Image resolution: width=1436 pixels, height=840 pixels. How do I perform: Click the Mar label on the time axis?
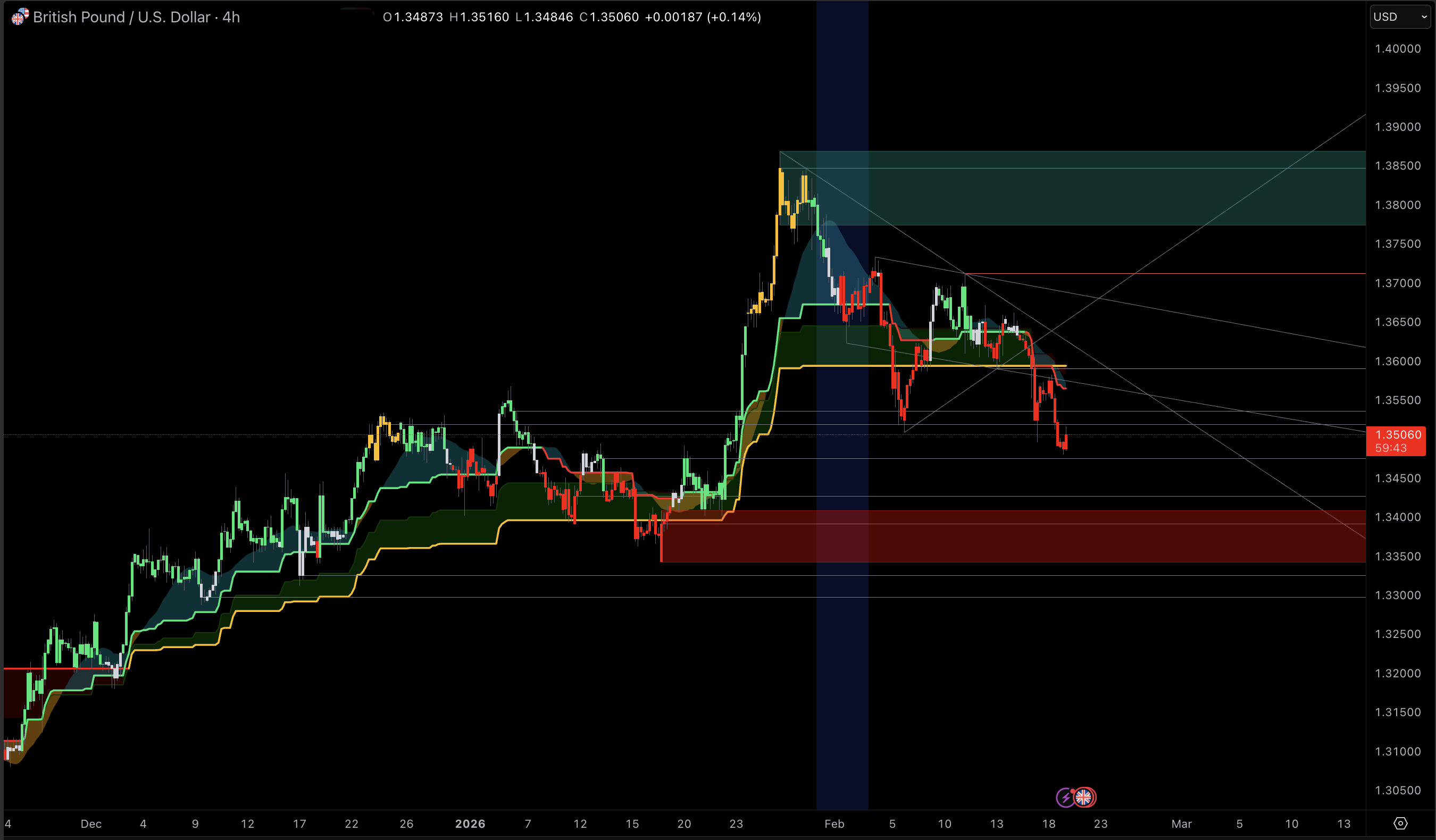click(1183, 824)
